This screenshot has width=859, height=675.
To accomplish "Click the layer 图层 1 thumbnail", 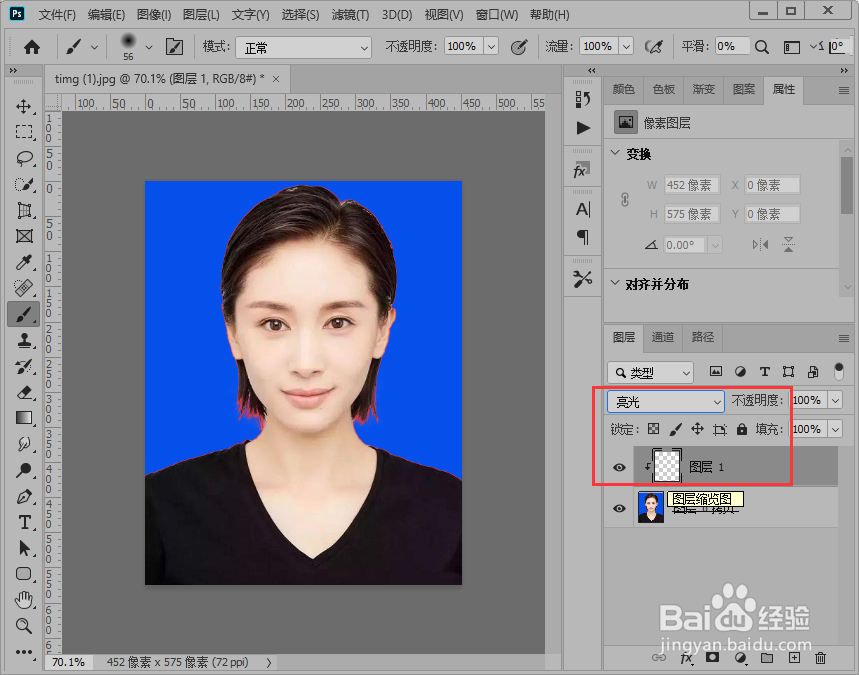I will point(667,467).
